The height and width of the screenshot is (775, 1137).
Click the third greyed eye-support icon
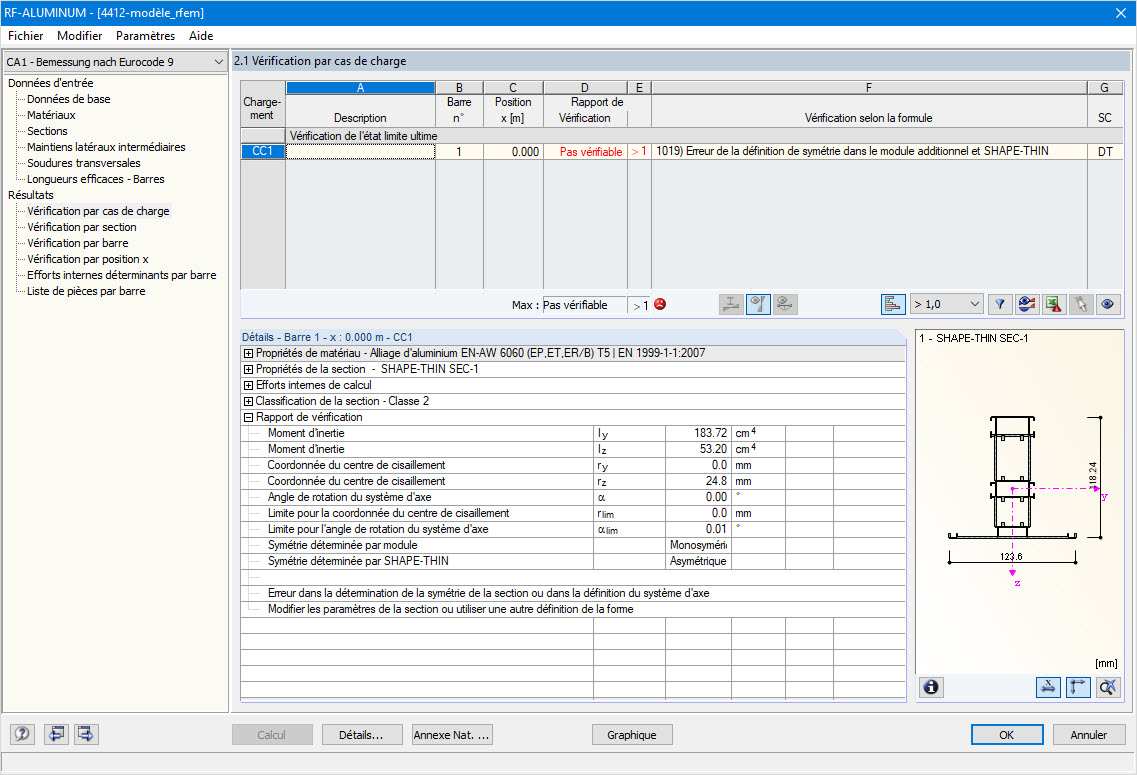785,304
